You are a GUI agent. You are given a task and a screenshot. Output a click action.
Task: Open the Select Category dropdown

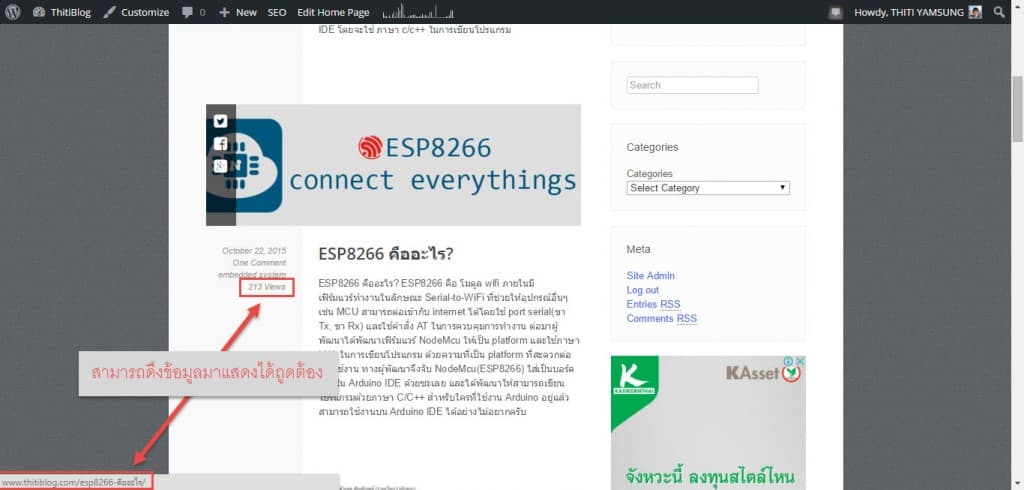(x=708, y=188)
